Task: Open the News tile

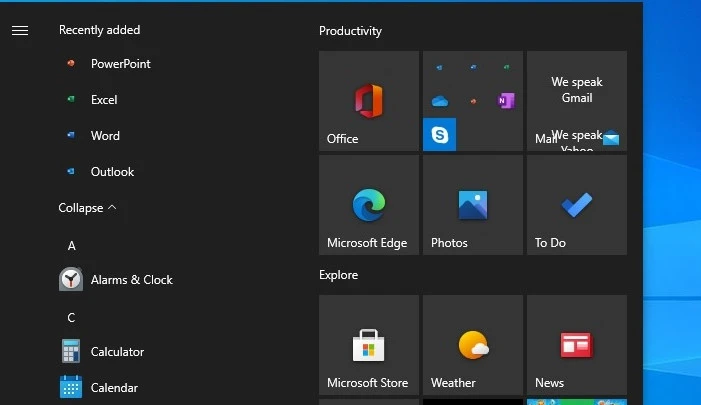Action: pyautogui.click(x=577, y=345)
